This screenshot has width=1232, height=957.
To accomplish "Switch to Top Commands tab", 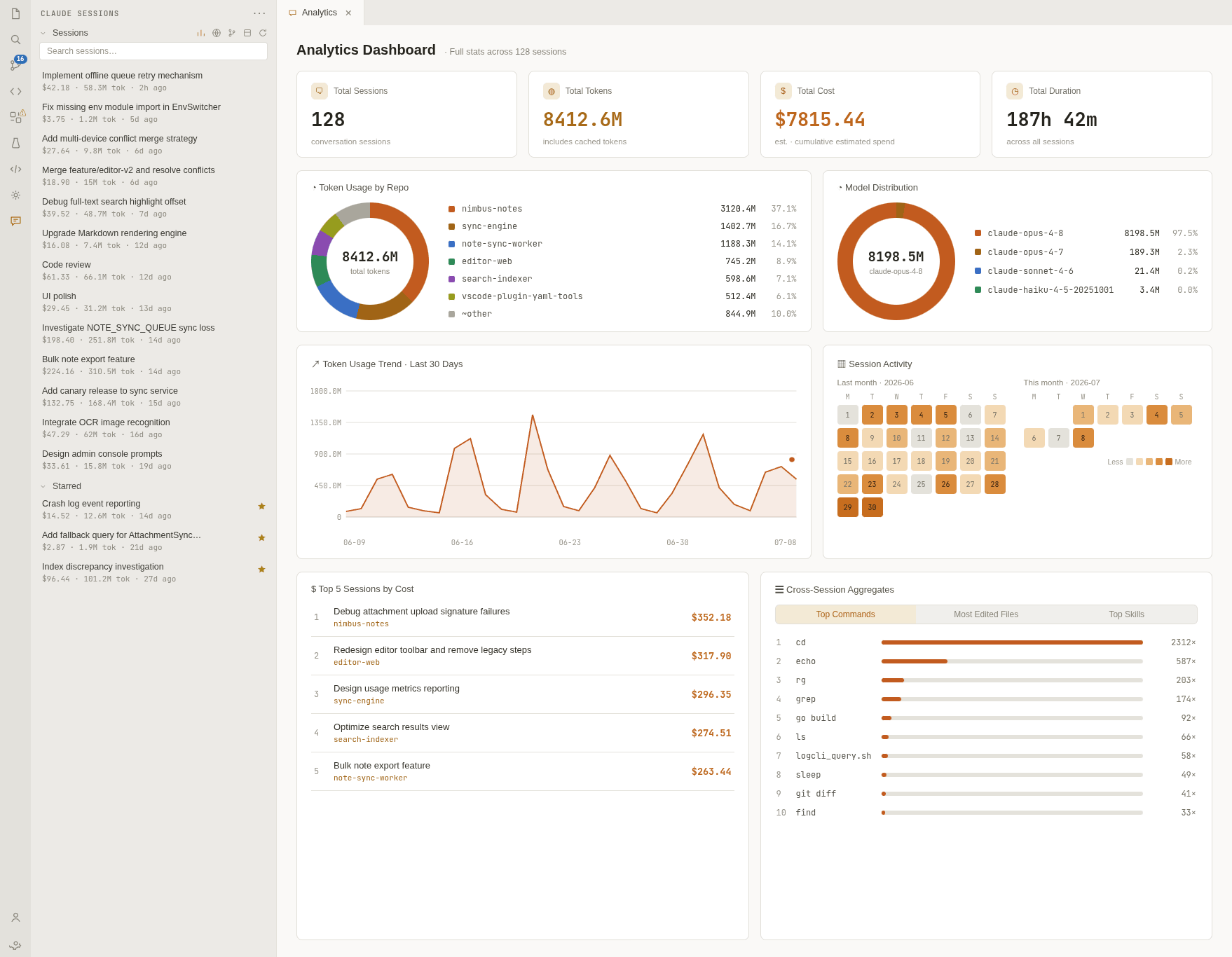I will [845, 614].
